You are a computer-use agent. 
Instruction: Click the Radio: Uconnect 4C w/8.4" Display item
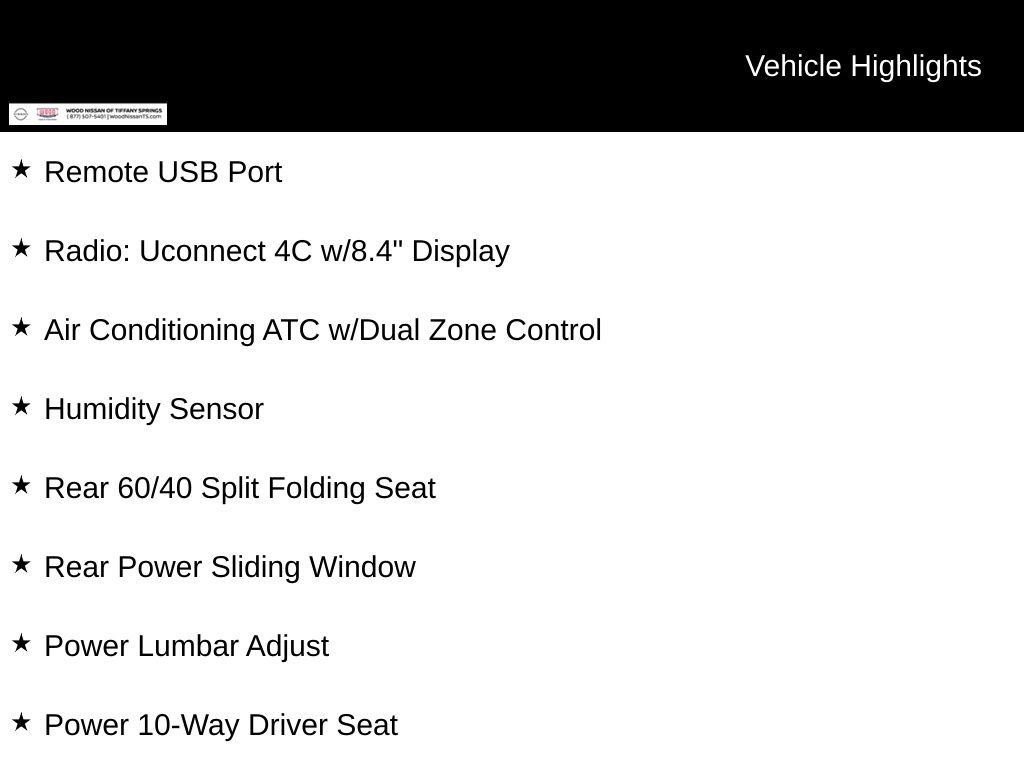277,251
